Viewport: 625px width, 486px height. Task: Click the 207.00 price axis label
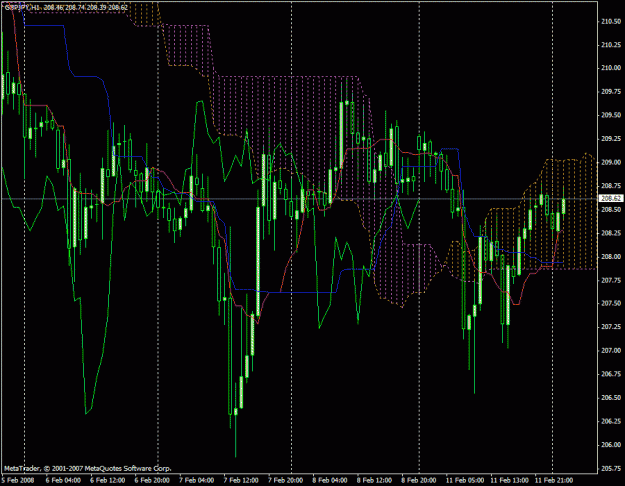pyautogui.click(x=610, y=350)
